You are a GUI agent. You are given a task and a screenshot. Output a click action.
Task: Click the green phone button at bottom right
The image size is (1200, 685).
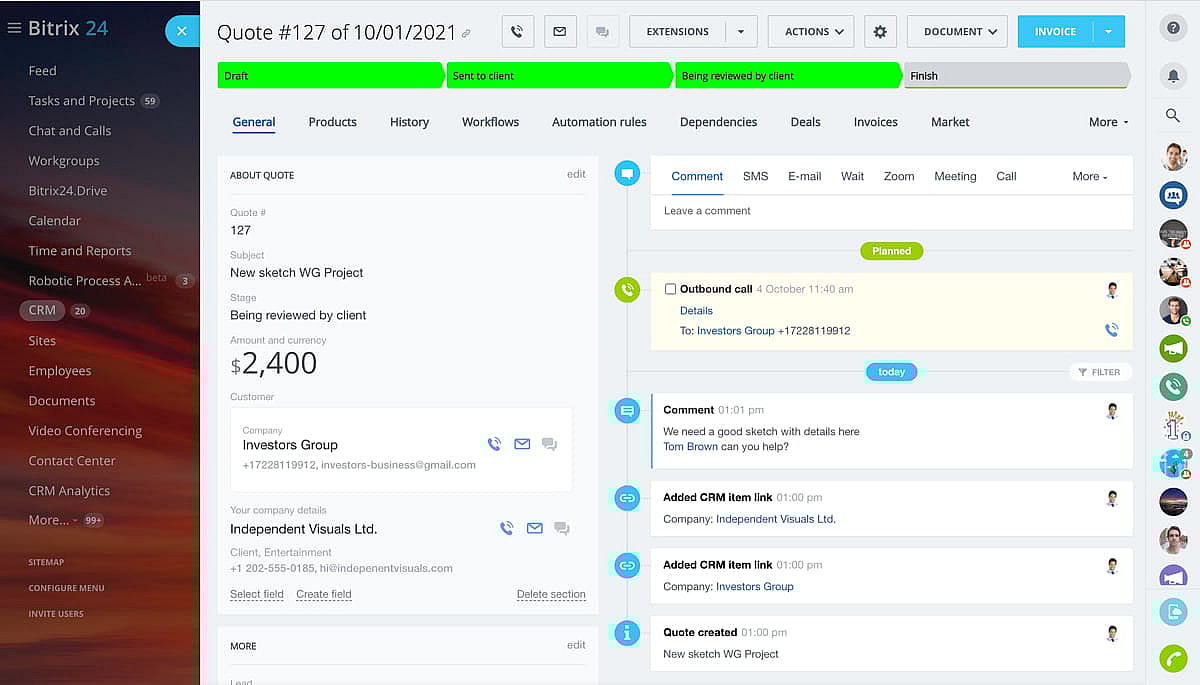[x=1173, y=658]
